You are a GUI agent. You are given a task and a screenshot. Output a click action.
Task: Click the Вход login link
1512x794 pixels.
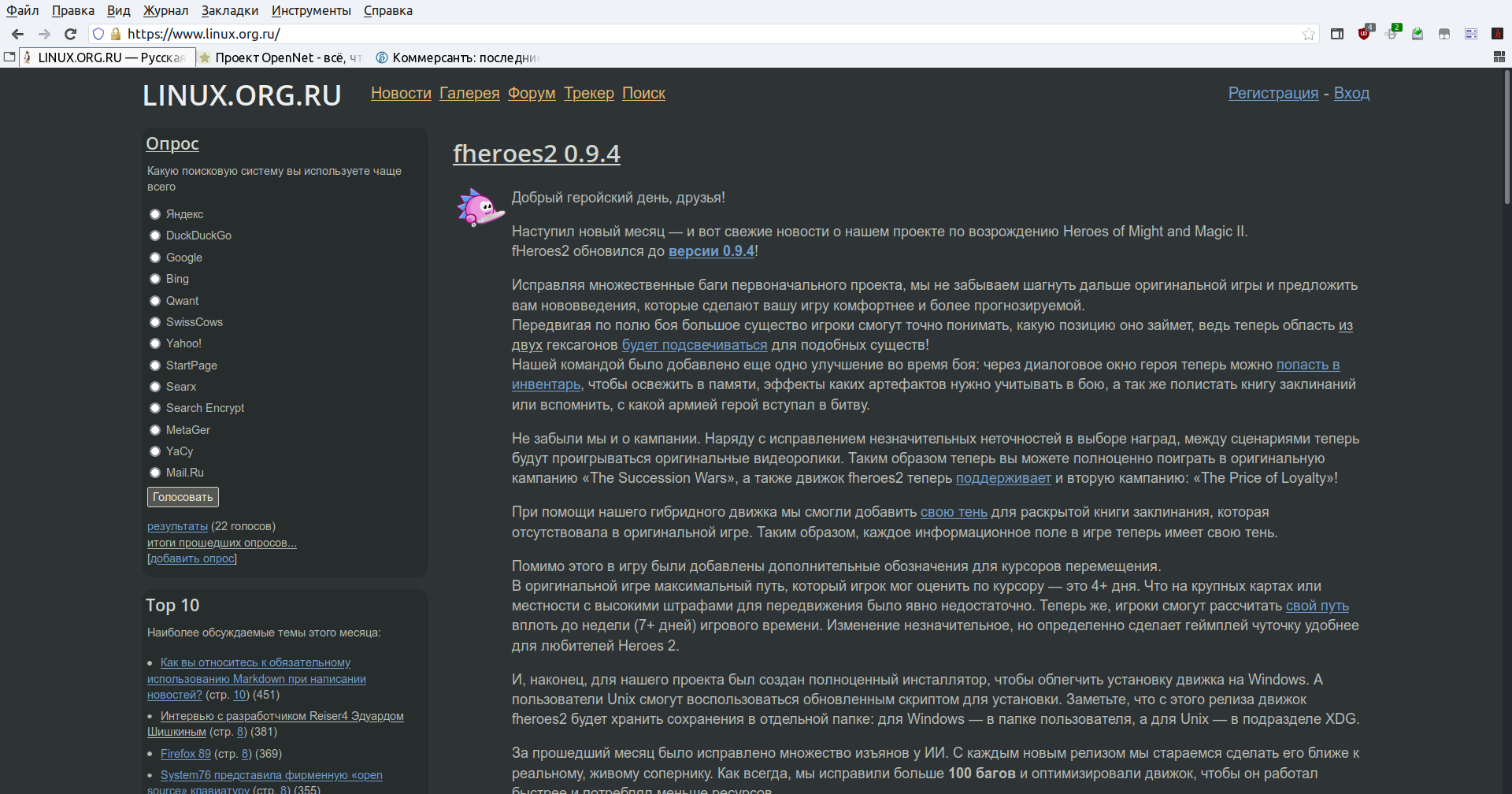(1351, 93)
